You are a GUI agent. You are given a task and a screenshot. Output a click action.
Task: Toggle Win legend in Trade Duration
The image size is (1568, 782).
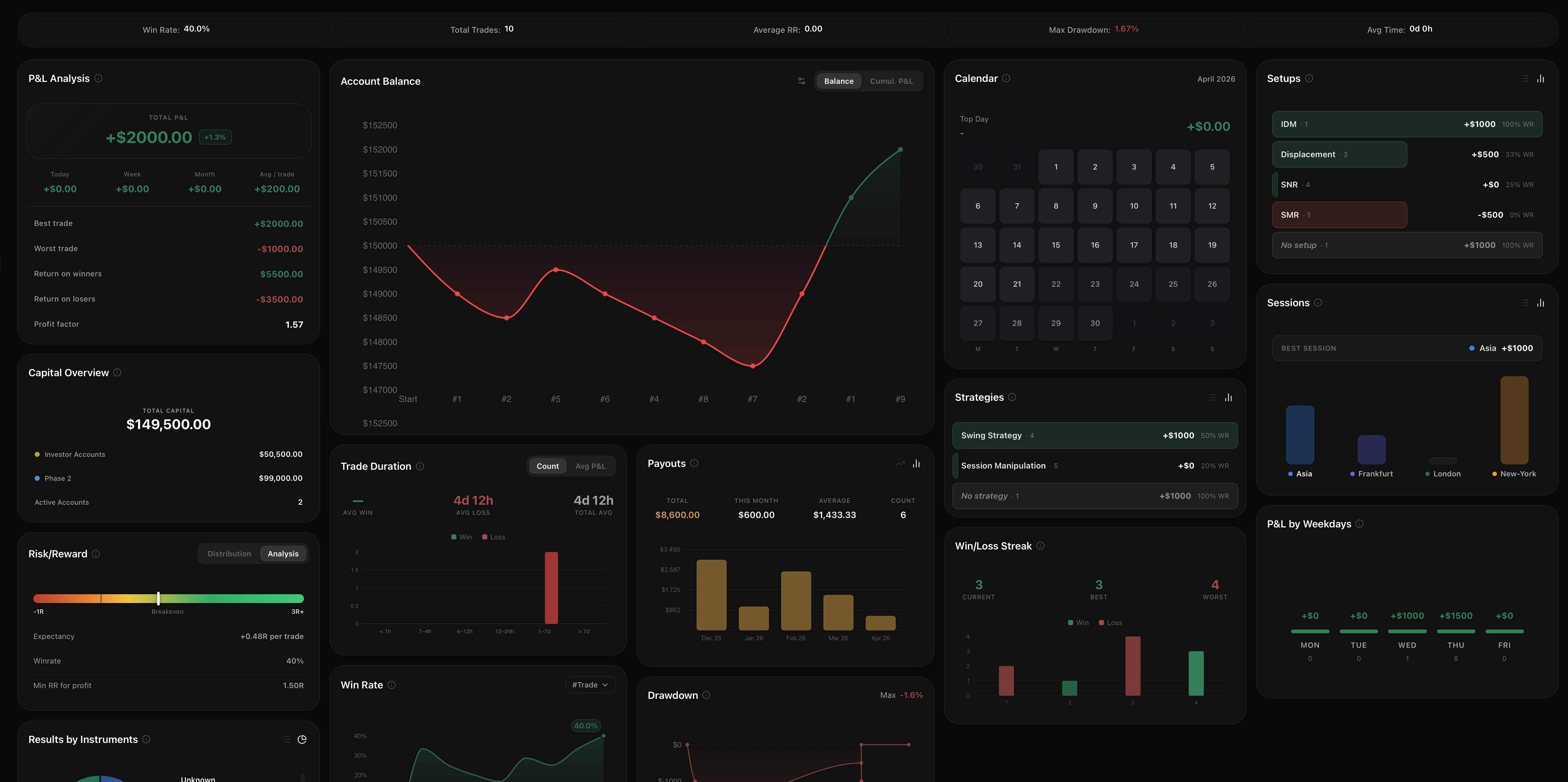click(x=461, y=537)
